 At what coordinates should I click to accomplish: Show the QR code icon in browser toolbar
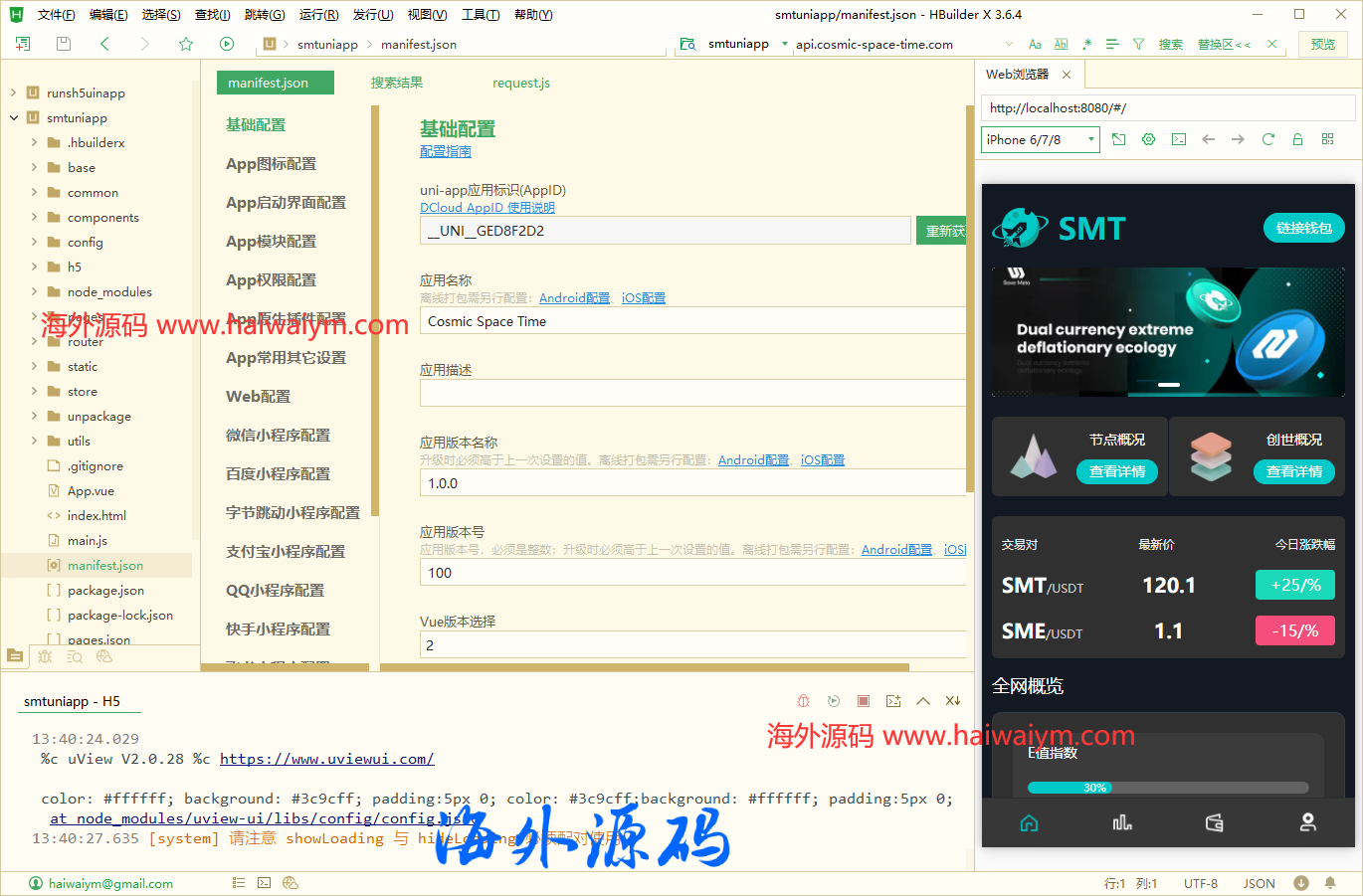(1327, 139)
